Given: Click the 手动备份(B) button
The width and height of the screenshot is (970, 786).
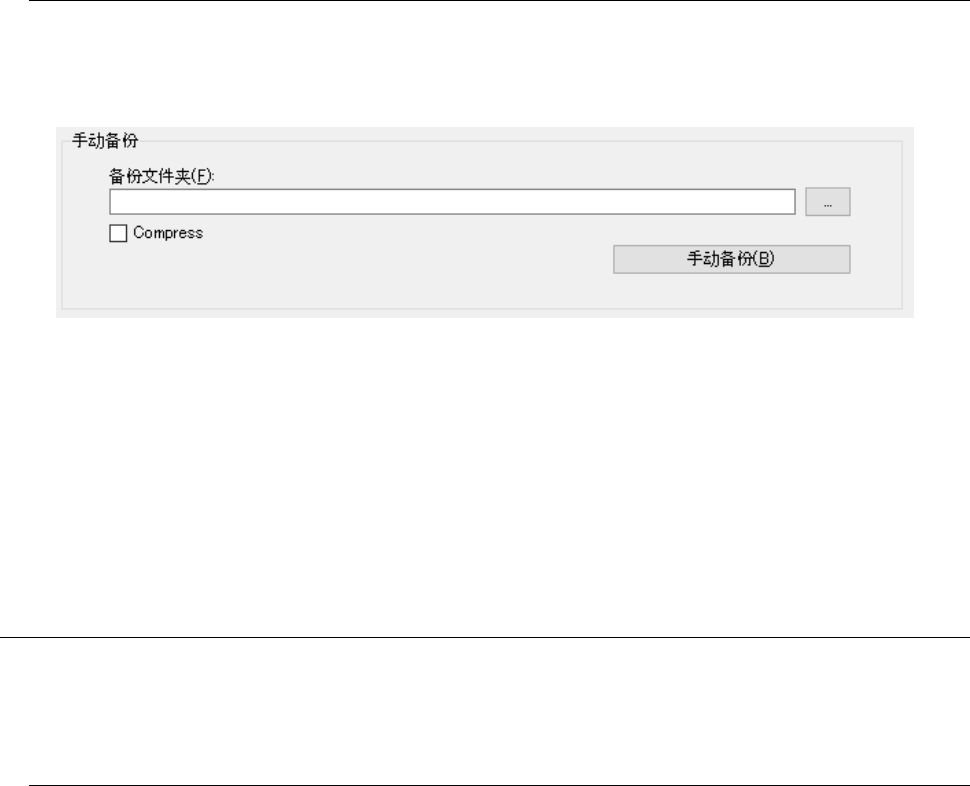Looking at the screenshot, I should 732,259.
